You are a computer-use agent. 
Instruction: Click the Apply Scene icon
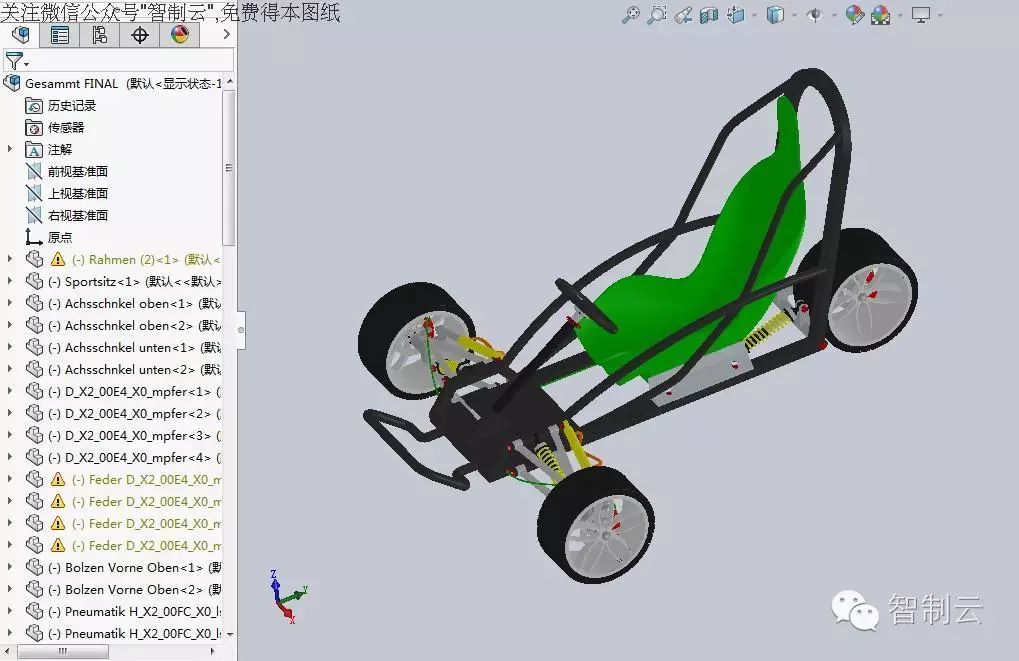(880, 14)
